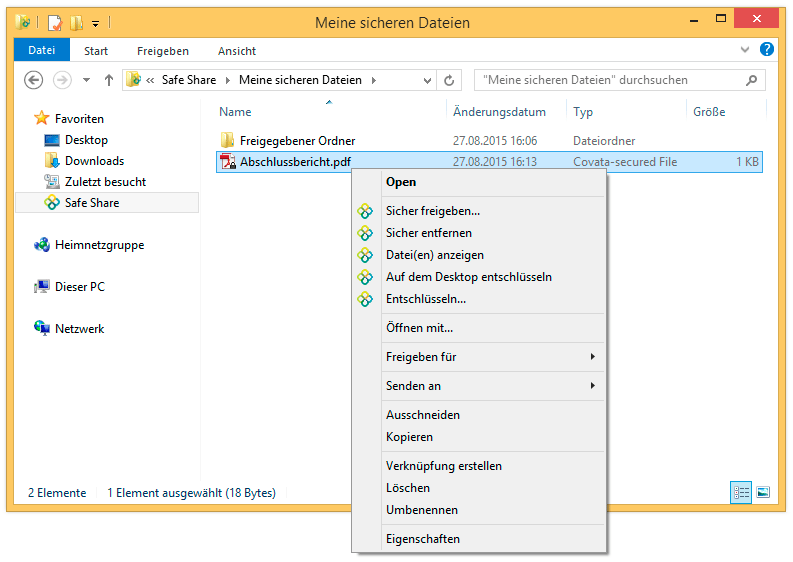Click Safe Share icon beside 'Sicher entfernen'
Image resolution: width=793 pixels, height=562 pixels.
(365, 233)
